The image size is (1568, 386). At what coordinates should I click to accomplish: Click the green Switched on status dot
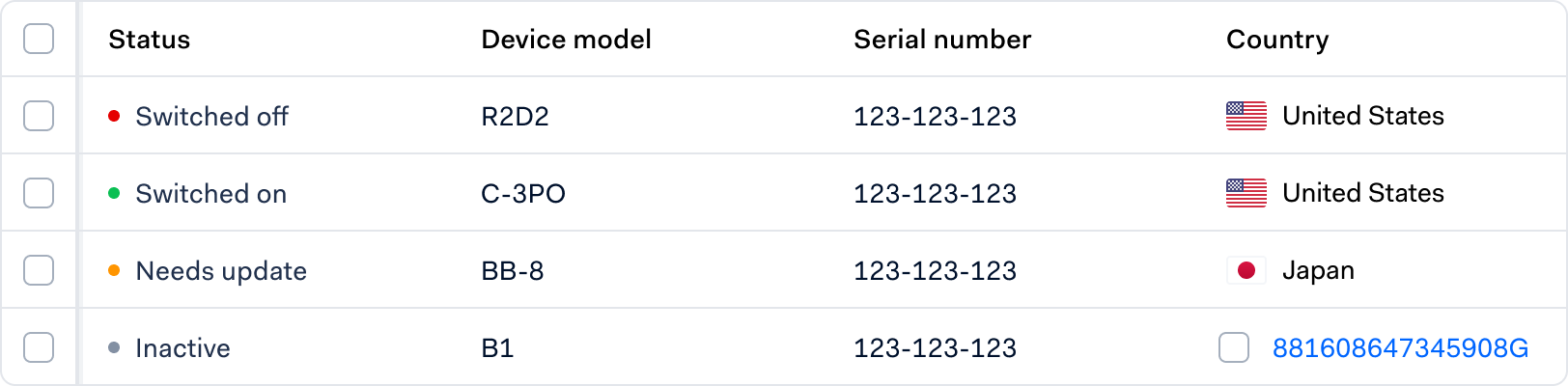pos(114,193)
